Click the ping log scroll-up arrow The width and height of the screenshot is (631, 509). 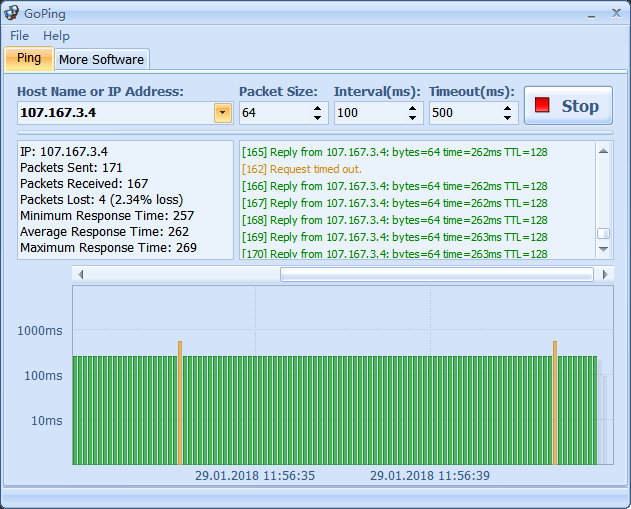[603, 151]
